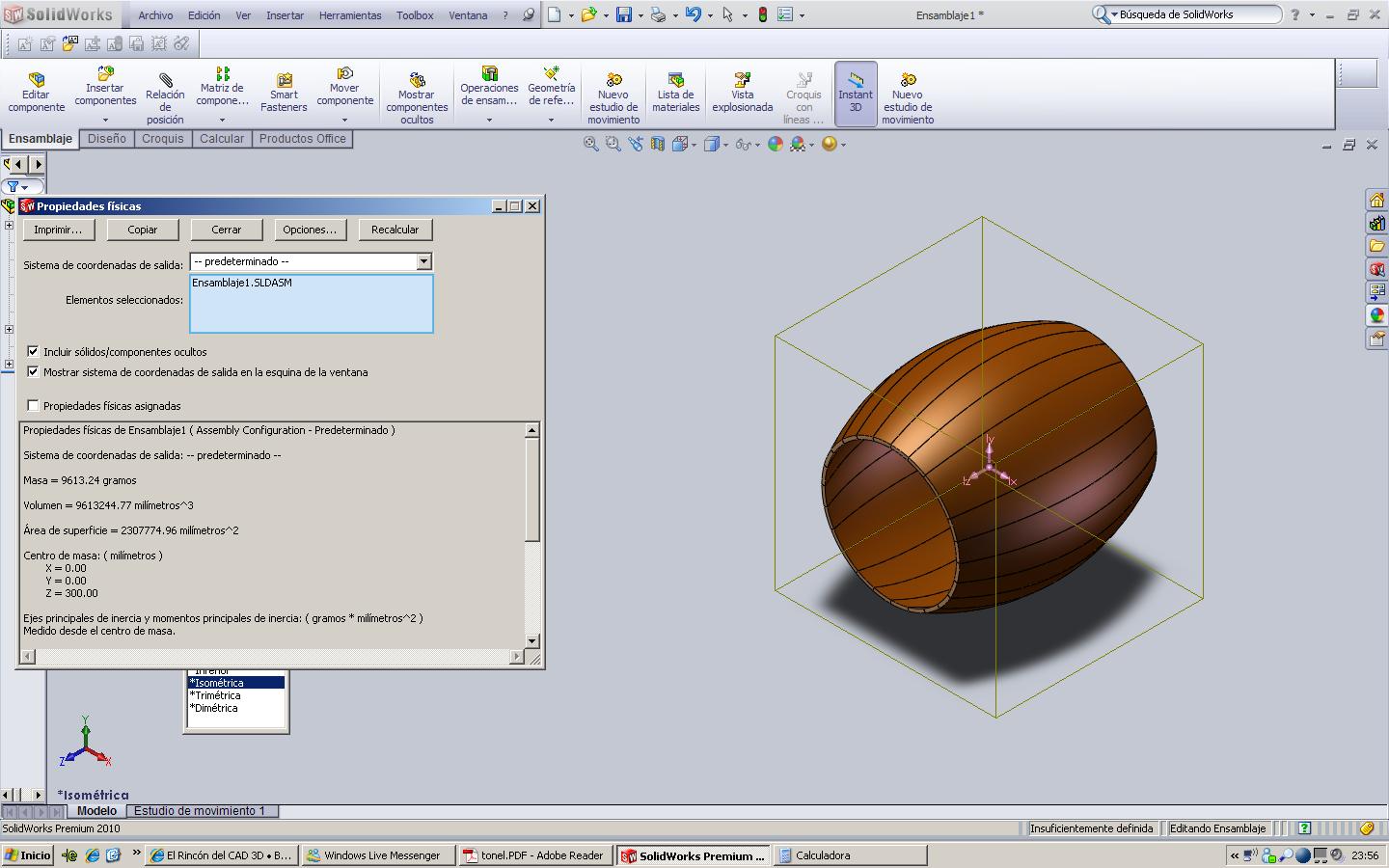Screen dimensions: 1389x868
Task: Click the Undo arrow icon
Action: [693, 14]
